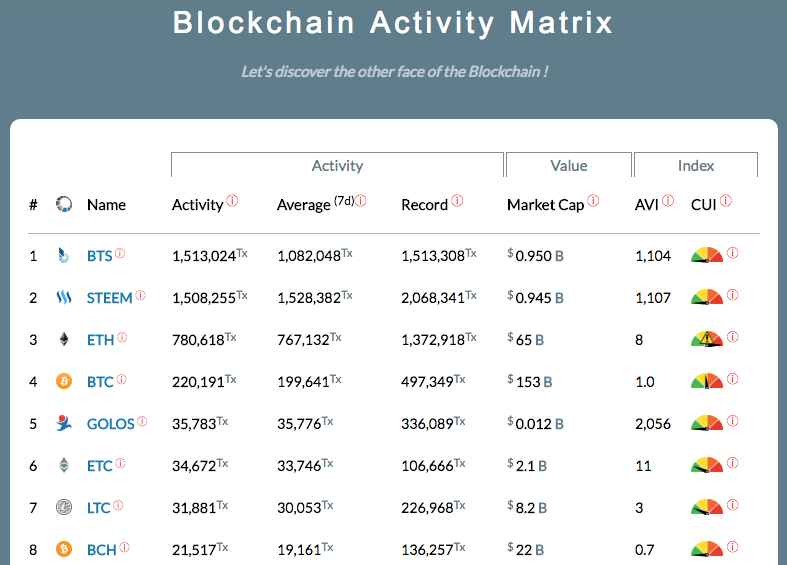The image size is (787, 565).
Task: Select the Activity group header tab
Action: 337,165
